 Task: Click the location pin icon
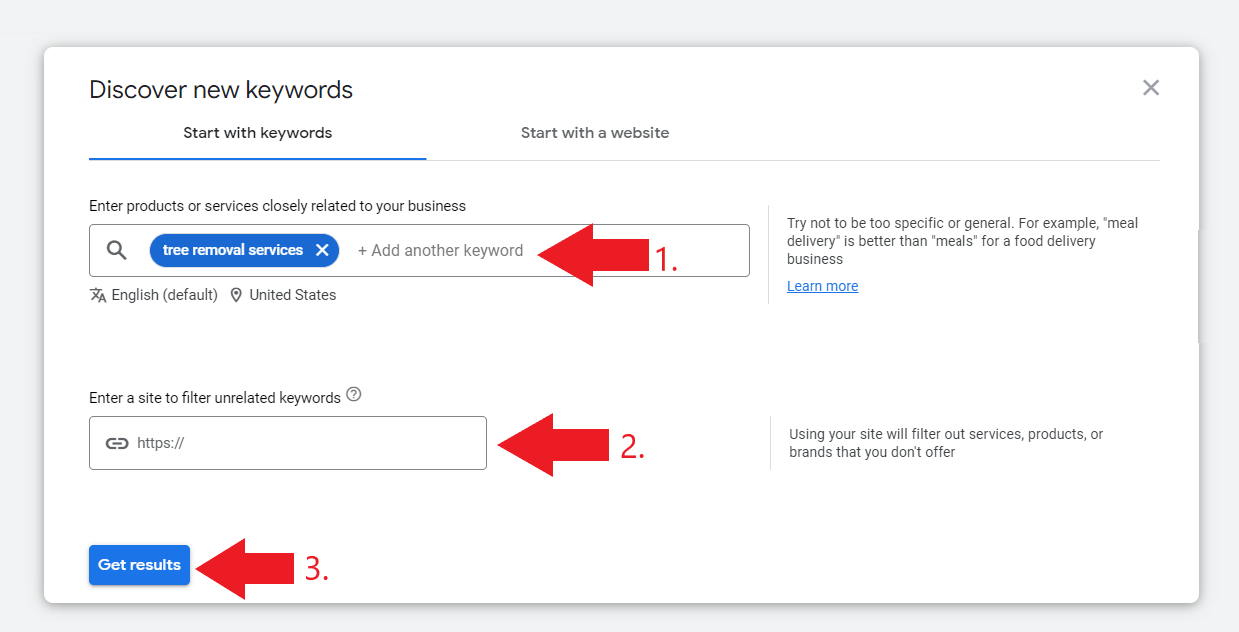236,294
